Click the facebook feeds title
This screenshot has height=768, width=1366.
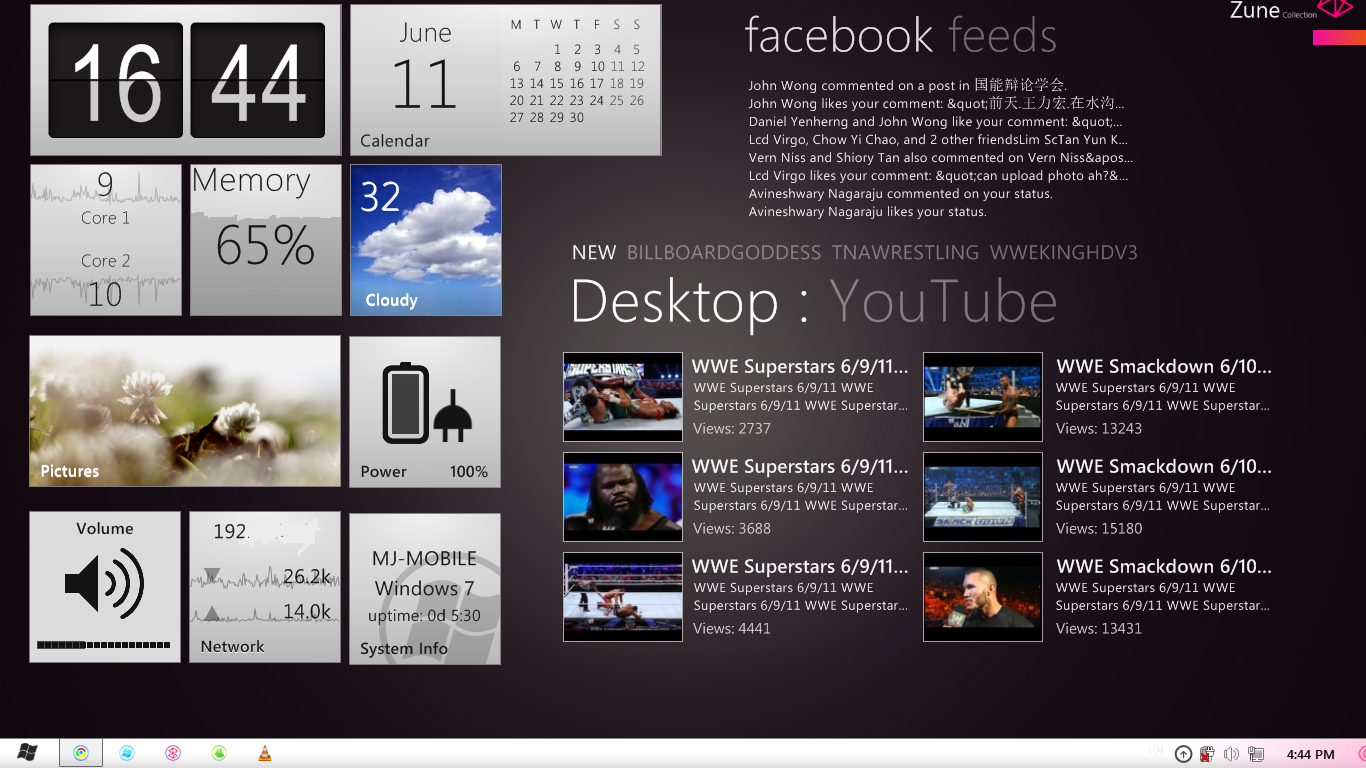900,36
